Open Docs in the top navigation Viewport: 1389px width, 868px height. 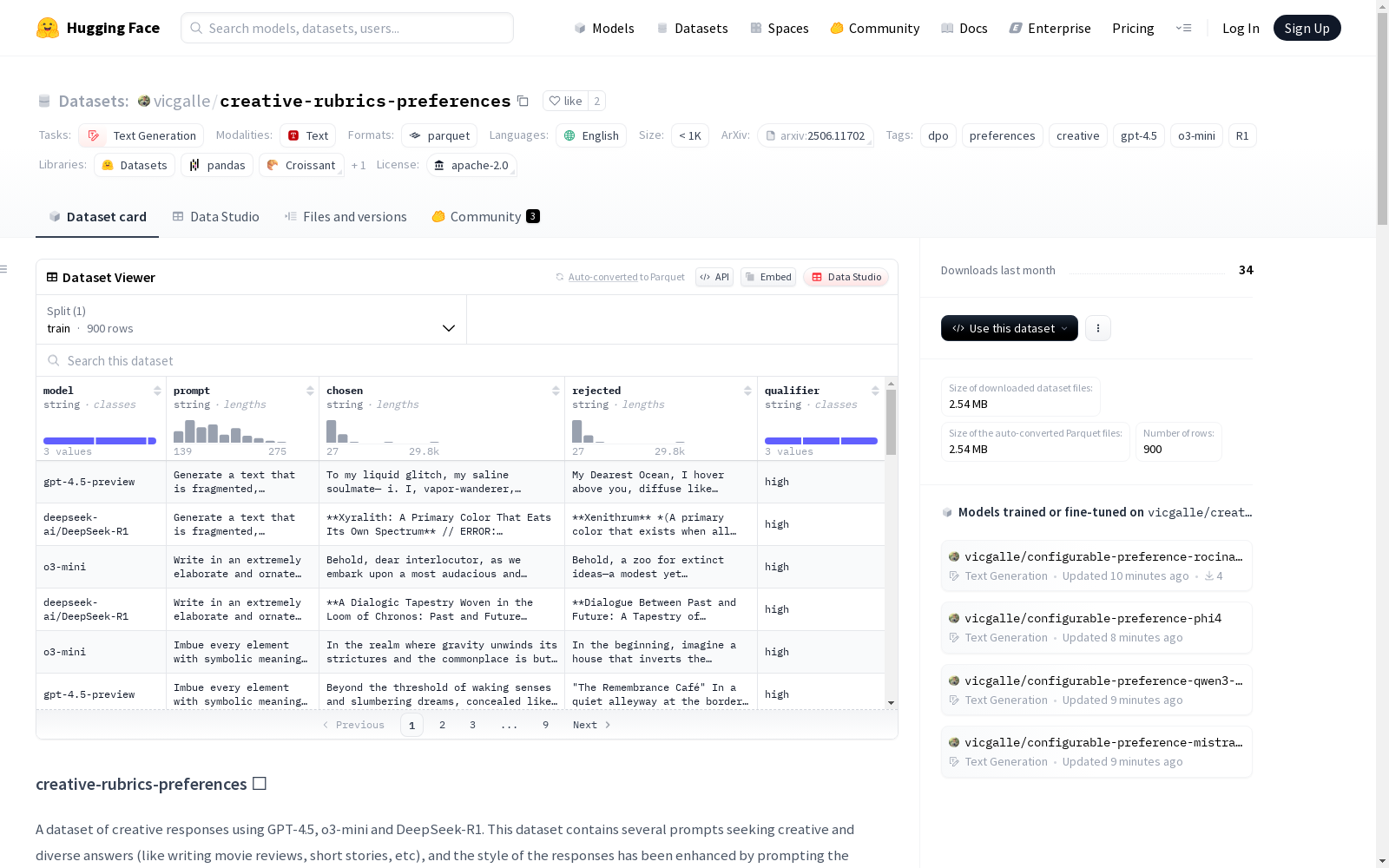click(964, 28)
